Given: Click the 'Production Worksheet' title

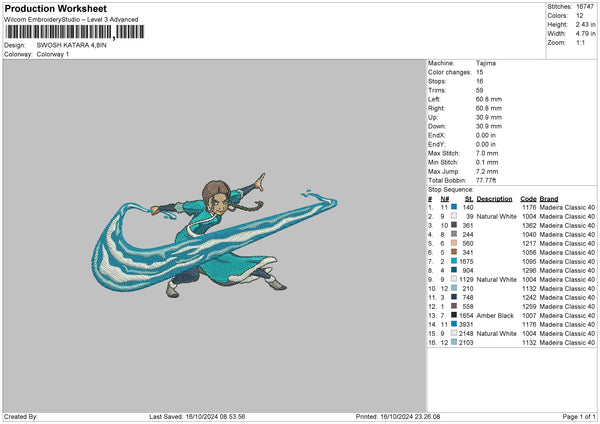Looking at the screenshot, I should coord(55,8).
